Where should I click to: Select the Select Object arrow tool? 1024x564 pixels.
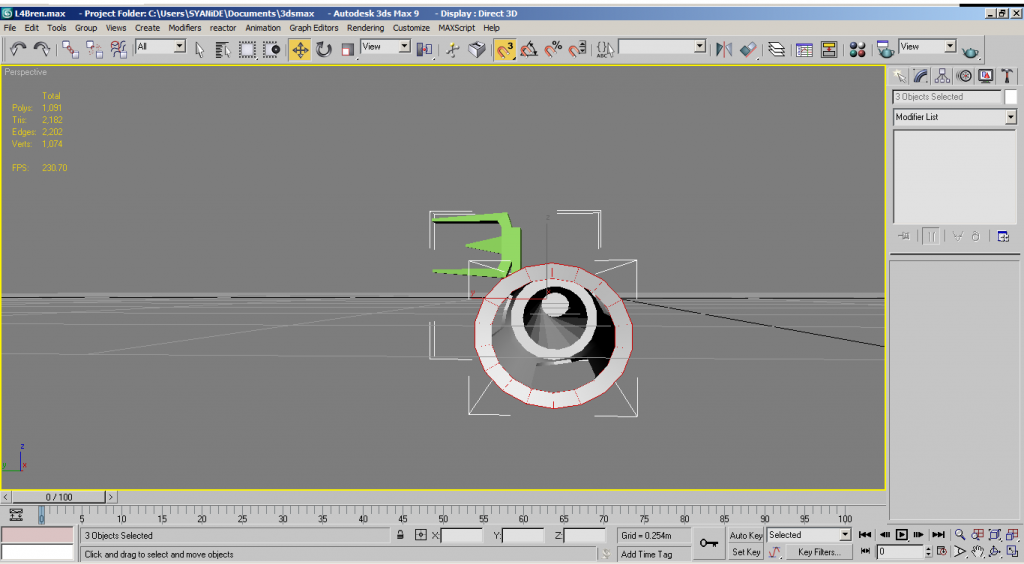click(x=200, y=49)
